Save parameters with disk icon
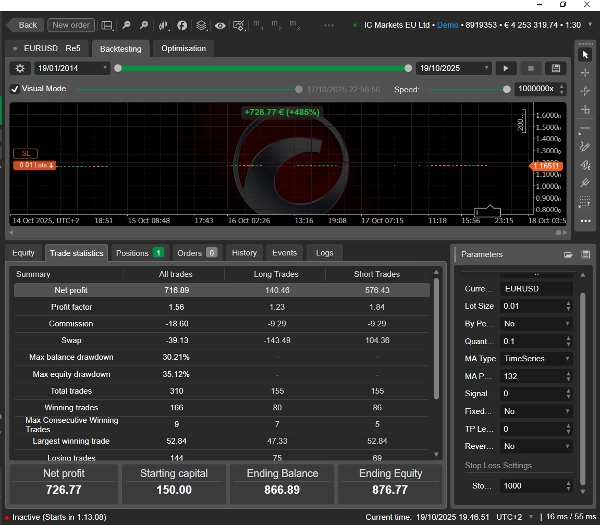Screen dimensions: 600x525 click(585, 254)
